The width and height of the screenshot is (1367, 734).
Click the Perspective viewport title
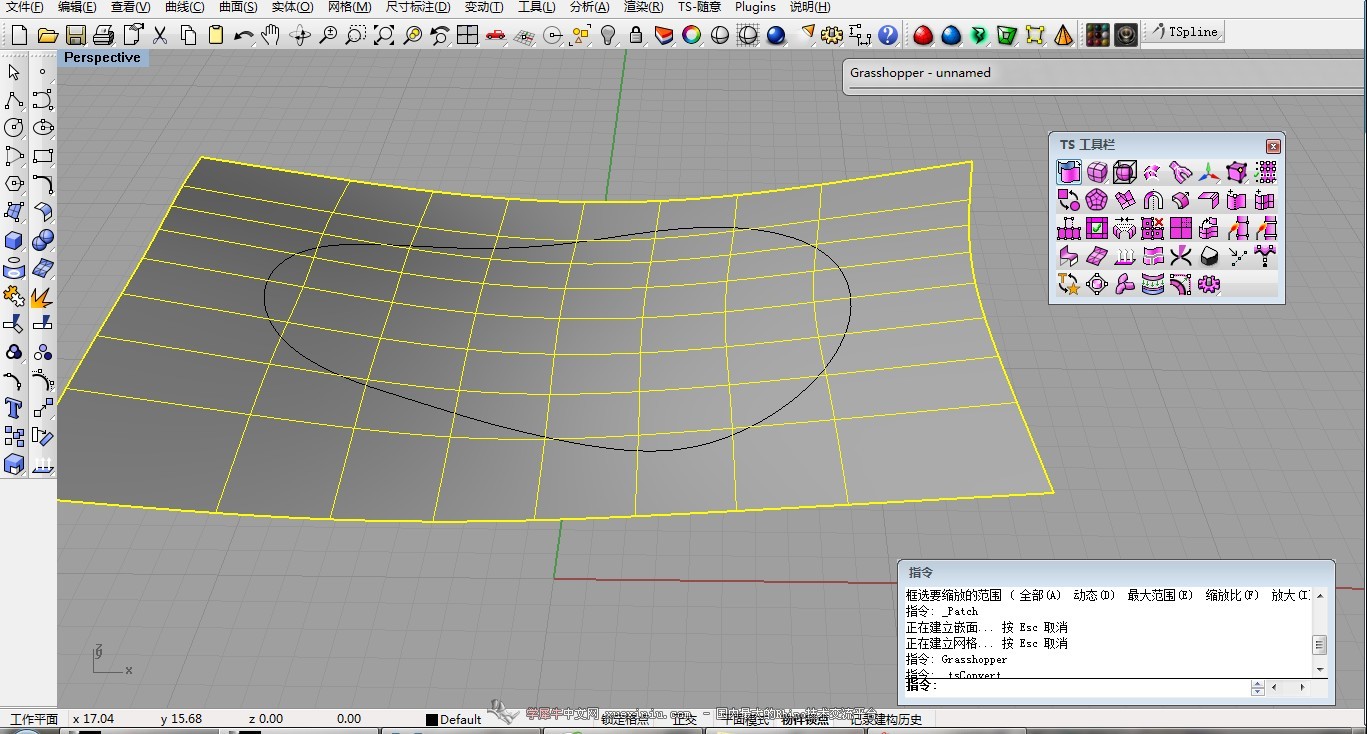102,58
